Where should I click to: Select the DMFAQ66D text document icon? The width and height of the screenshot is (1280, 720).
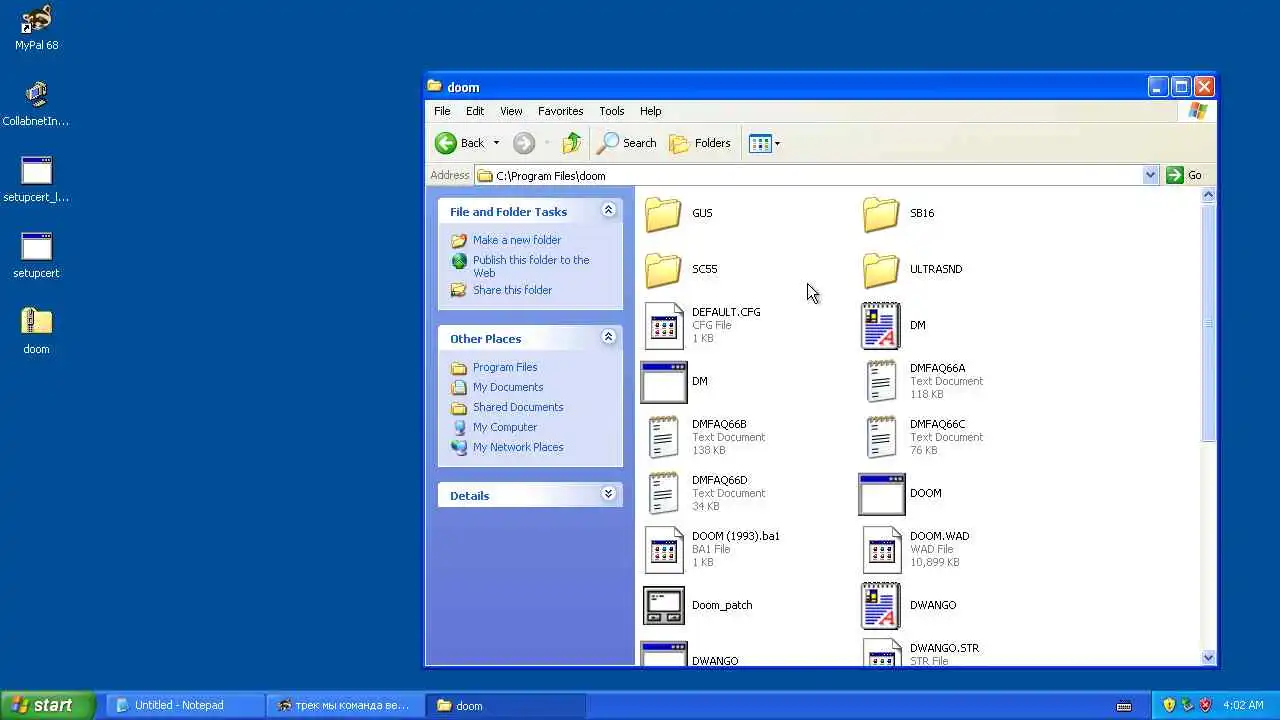[x=664, y=493]
